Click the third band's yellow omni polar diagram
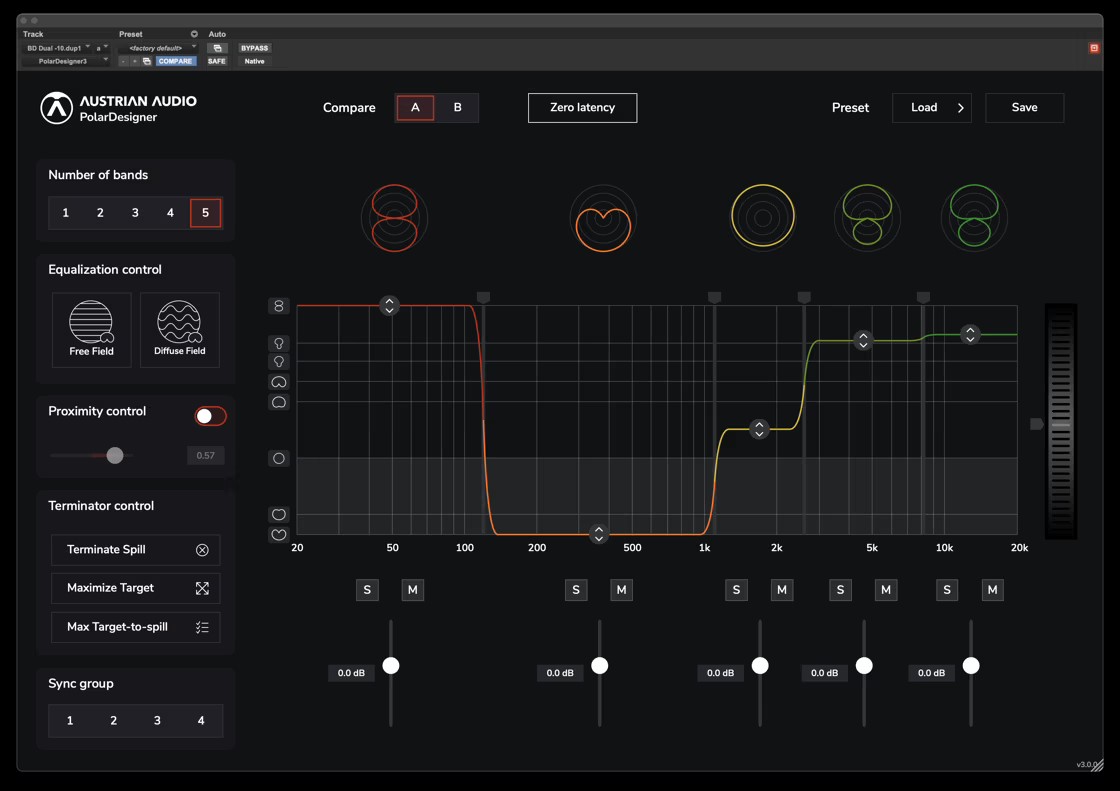The width and height of the screenshot is (1120, 791). [763, 216]
